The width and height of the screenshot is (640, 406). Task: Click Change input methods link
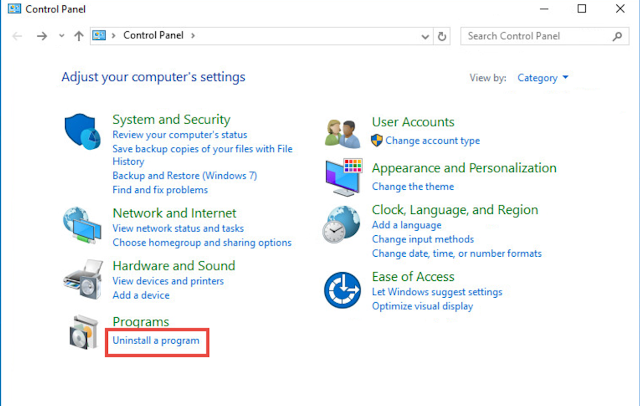pos(423,239)
